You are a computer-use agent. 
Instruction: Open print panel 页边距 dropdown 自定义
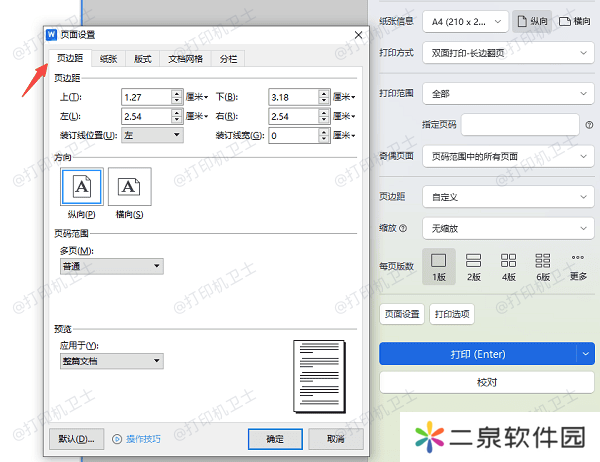pyautogui.click(x=508, y=197)
